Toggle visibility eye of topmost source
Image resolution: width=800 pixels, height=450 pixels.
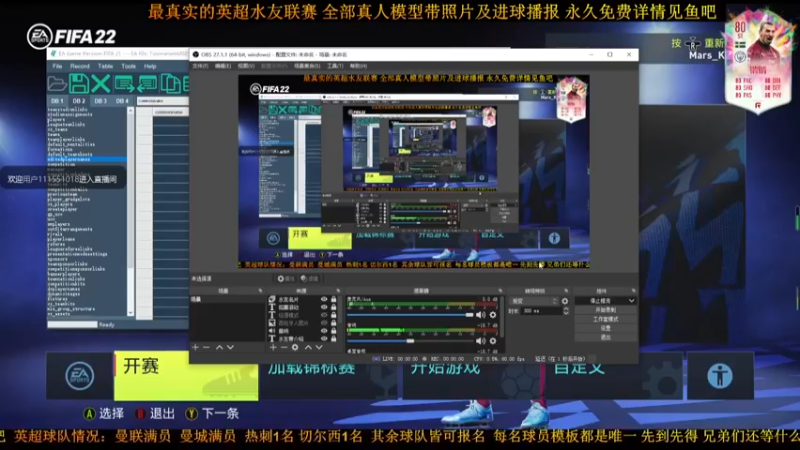tap(324, 299)
